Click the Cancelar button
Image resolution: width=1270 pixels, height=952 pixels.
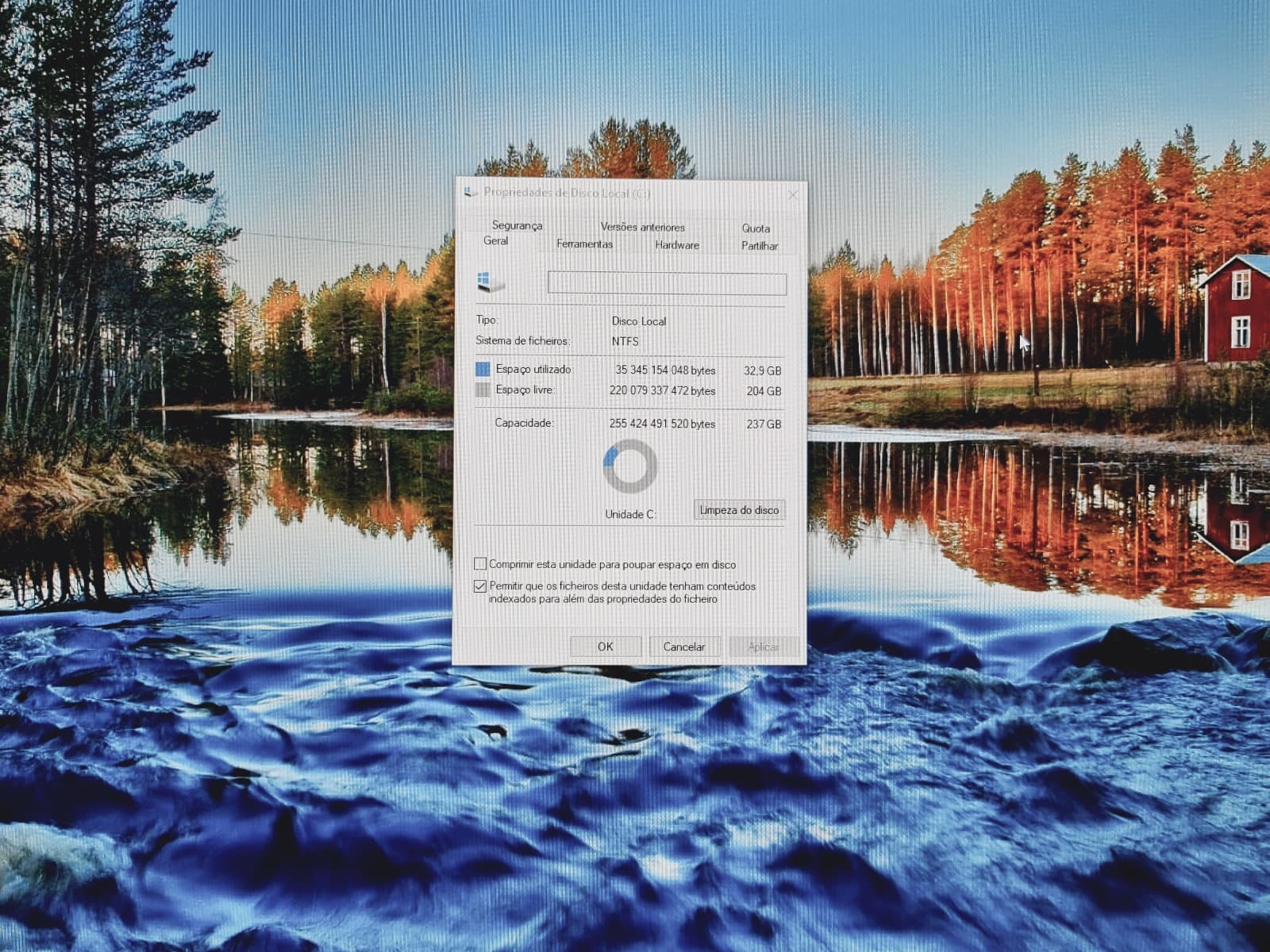[683, 647]
